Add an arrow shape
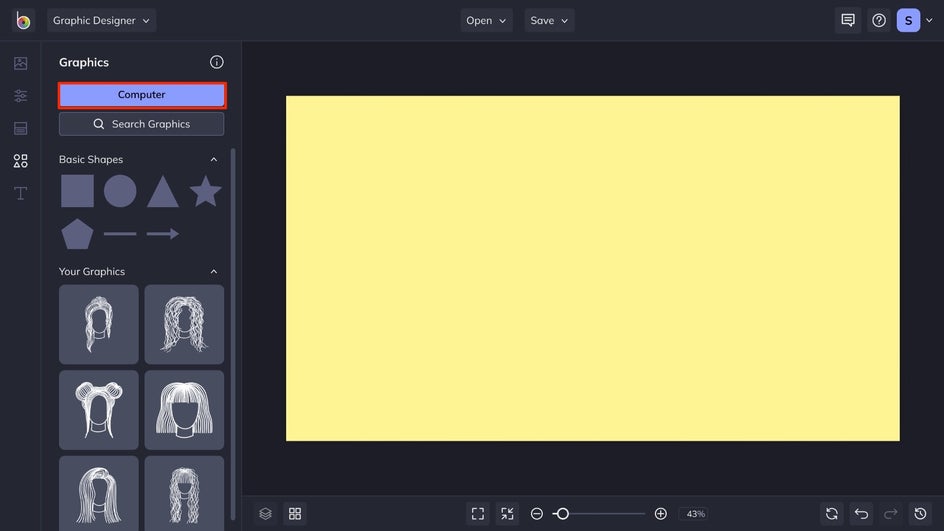Viewport: 944px width, 531px height. pyautogui.click(x=163, y=234)
